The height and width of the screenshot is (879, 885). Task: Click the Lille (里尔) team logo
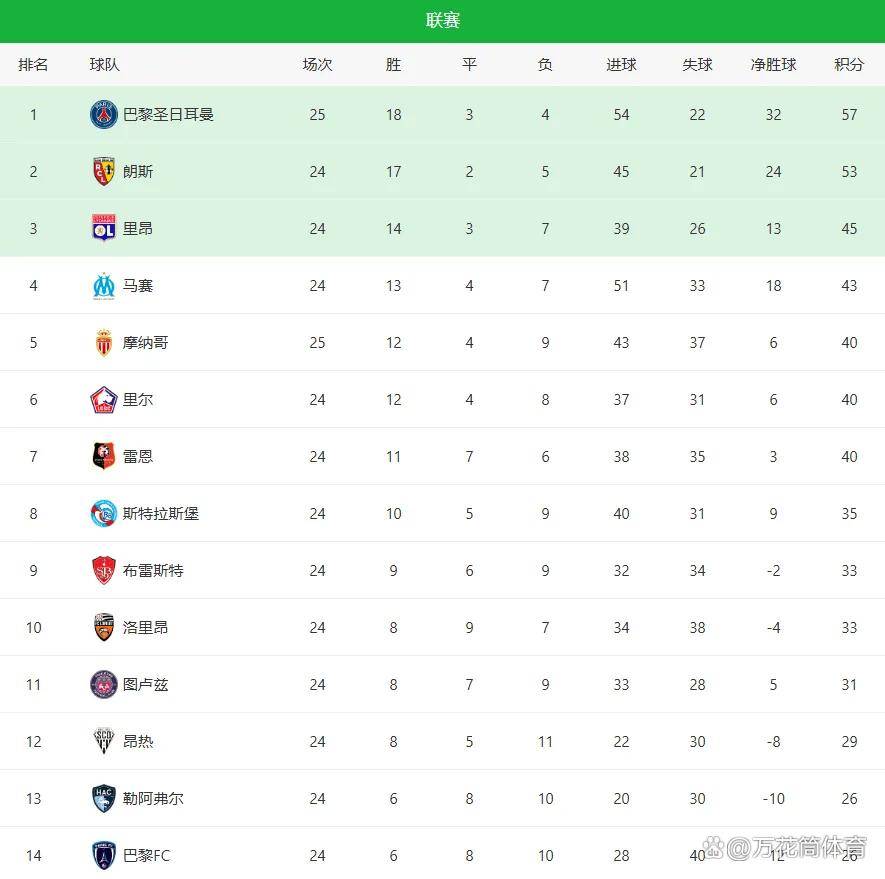[104, 400]
